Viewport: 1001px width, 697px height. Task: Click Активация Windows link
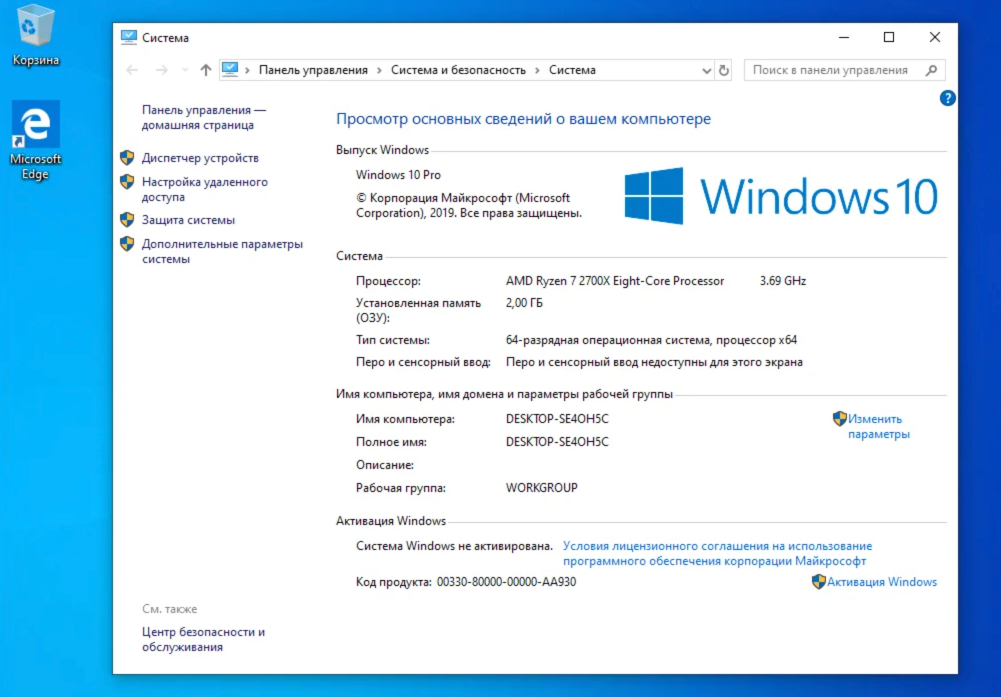click(882, 581)
